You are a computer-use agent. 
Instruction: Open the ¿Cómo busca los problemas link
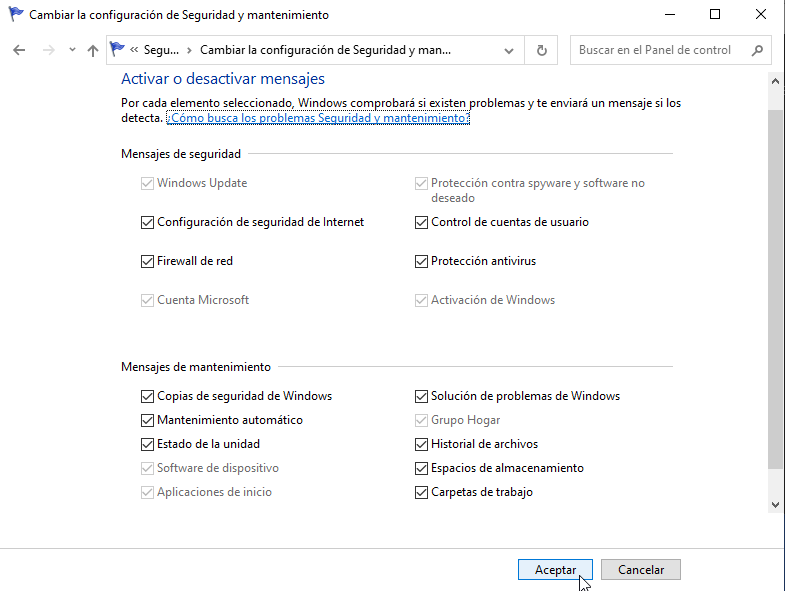318,118
